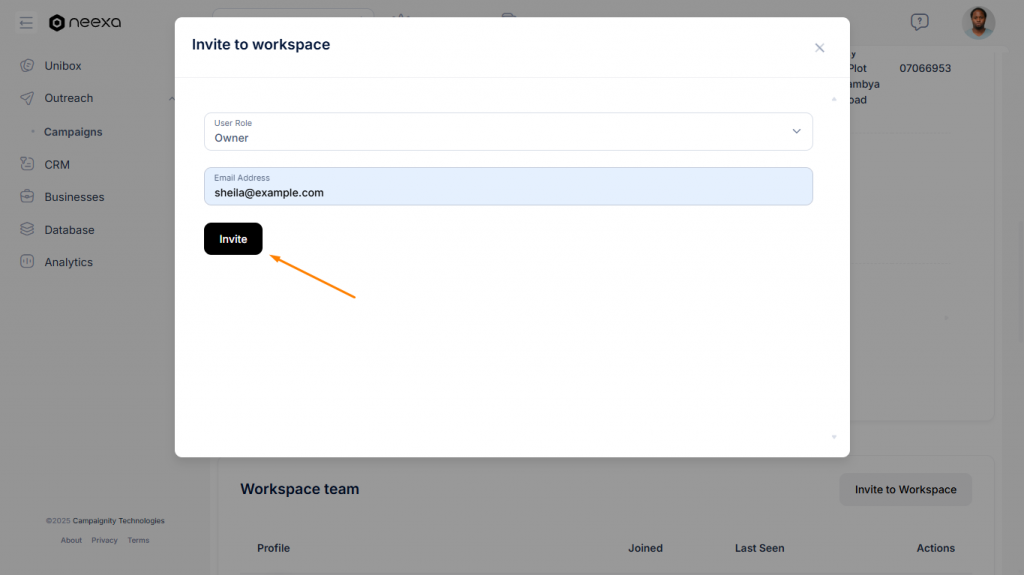The width and height of the screenshot is (1024, 575).
Task: Collapse the sidebar with the hamburger icon
Action: [x=26, y=23]
